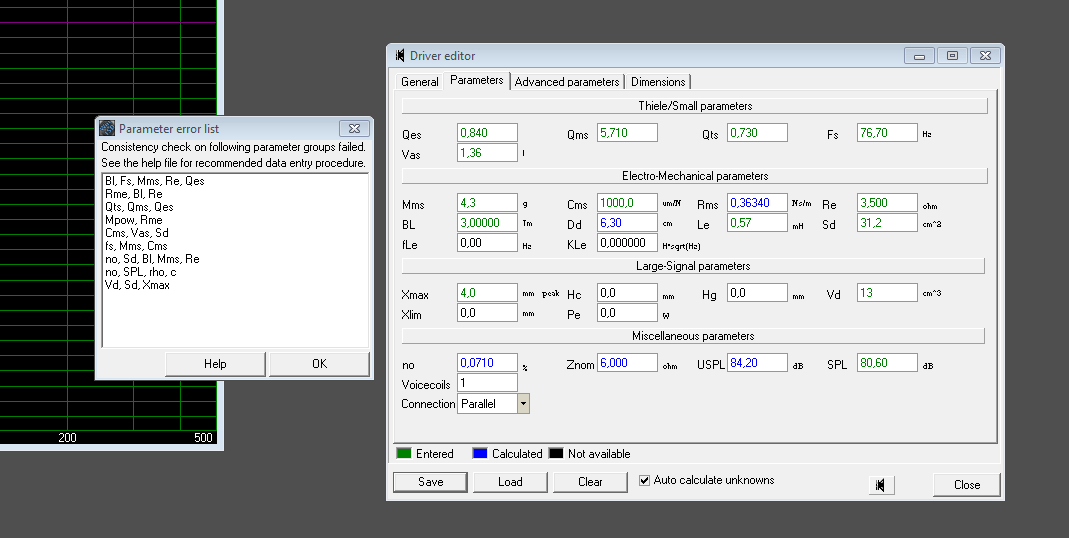Open the Connection dropdown
The image size is (1069, 538).
523,404
